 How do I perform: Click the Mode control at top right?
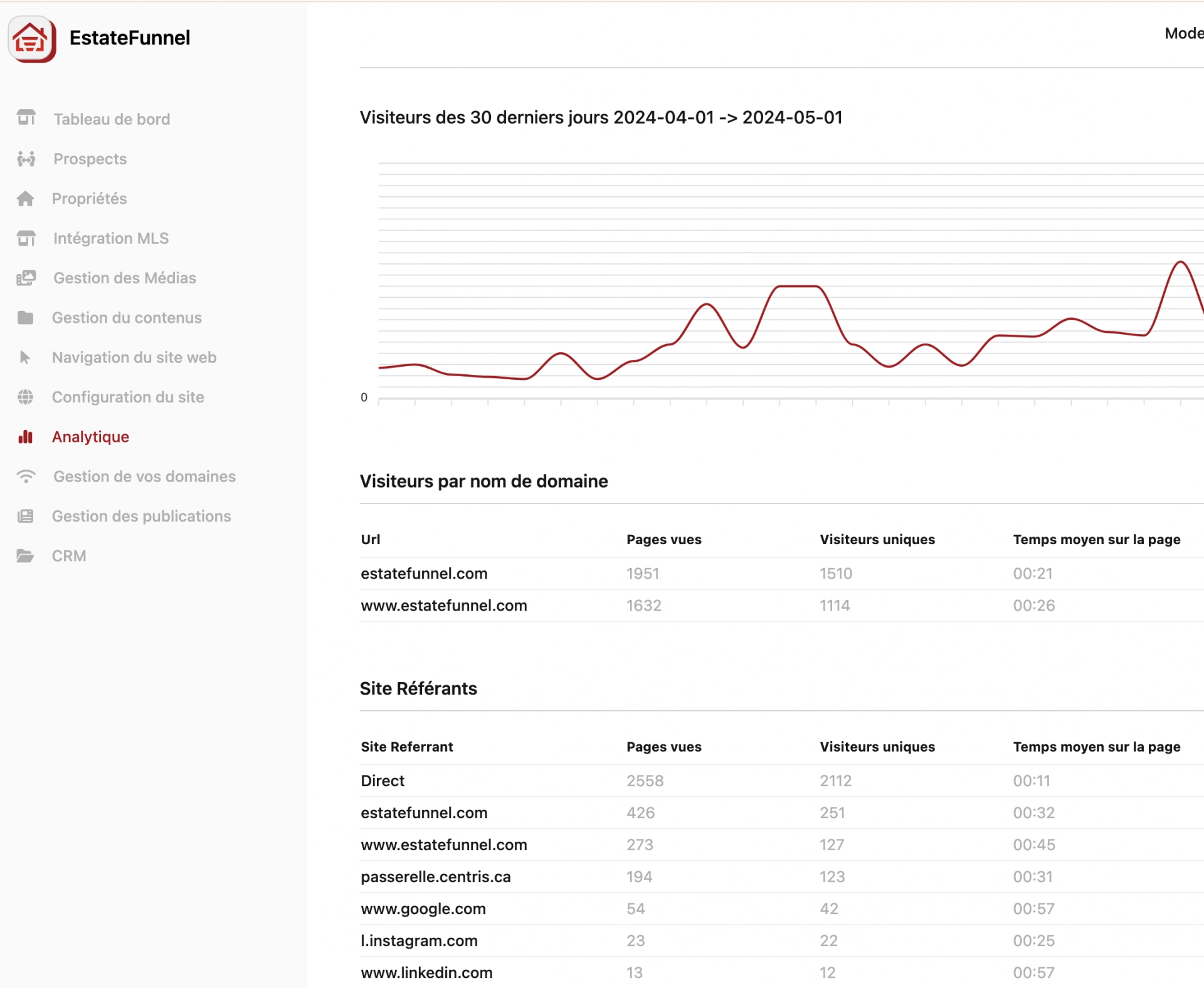tap(1184, 33)
